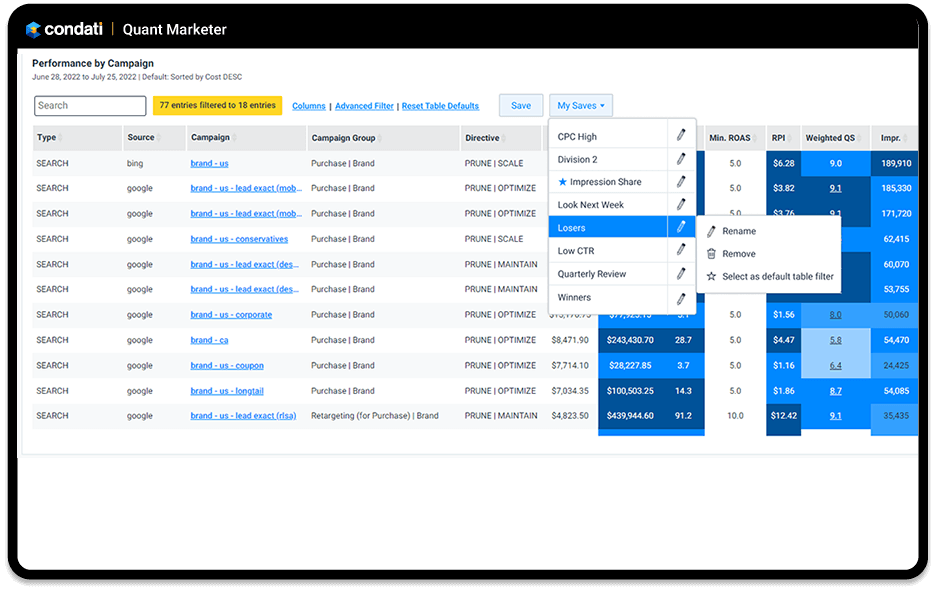Load the Look Next Week saved view

608,204
